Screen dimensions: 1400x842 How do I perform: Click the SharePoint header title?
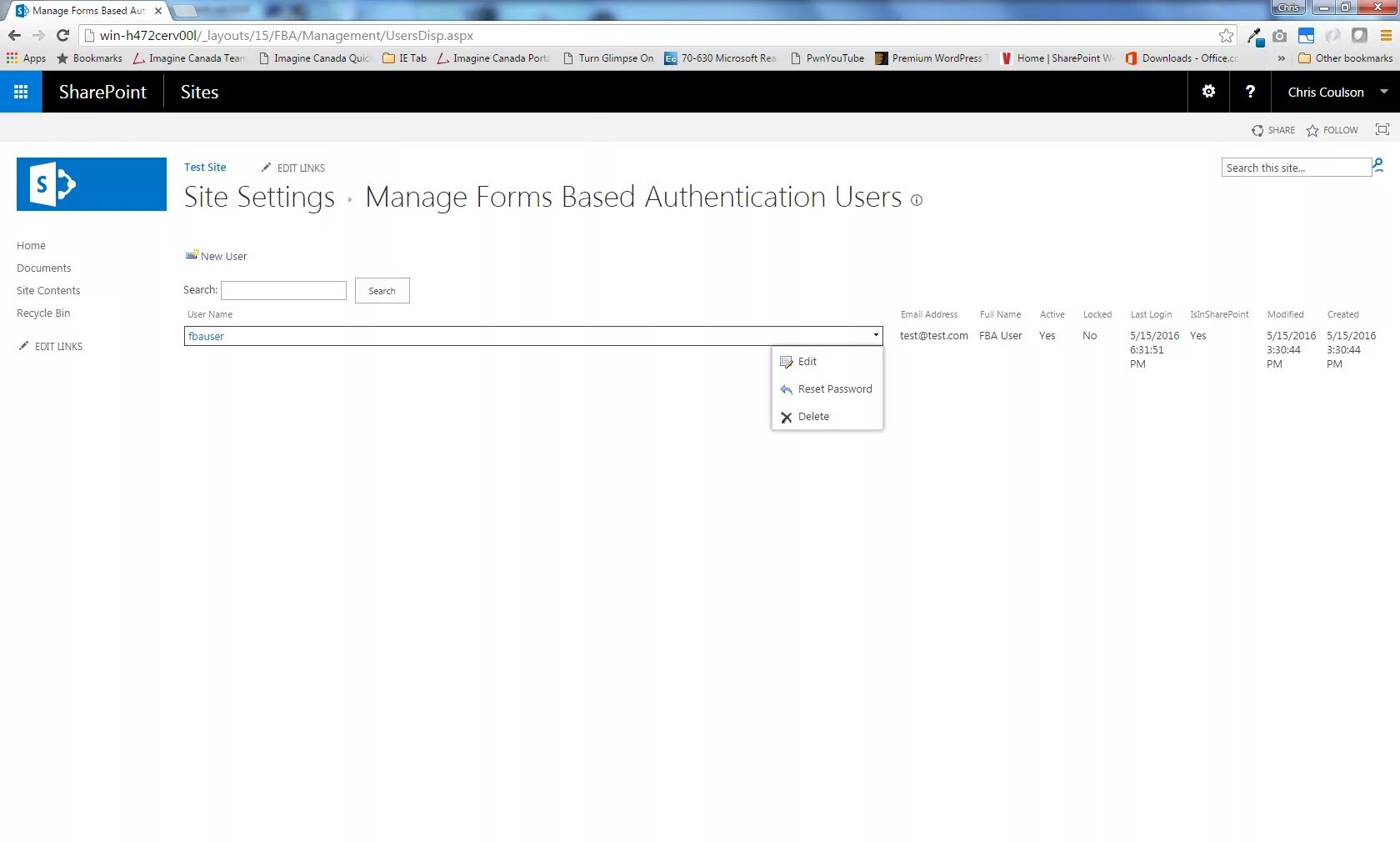102,92
